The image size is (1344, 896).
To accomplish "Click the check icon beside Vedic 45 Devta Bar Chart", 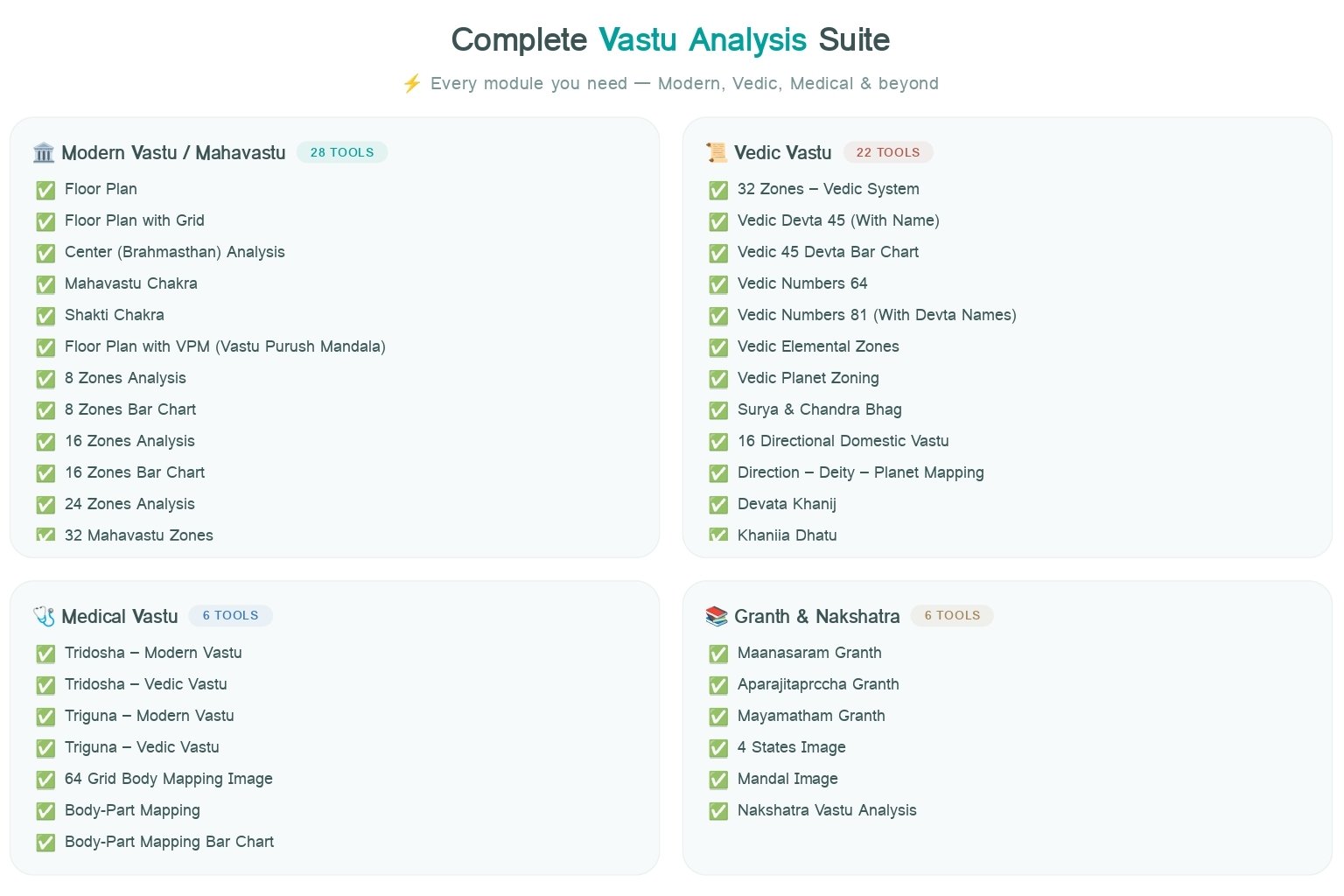I will pyautogui.click(x=718, y=253).
